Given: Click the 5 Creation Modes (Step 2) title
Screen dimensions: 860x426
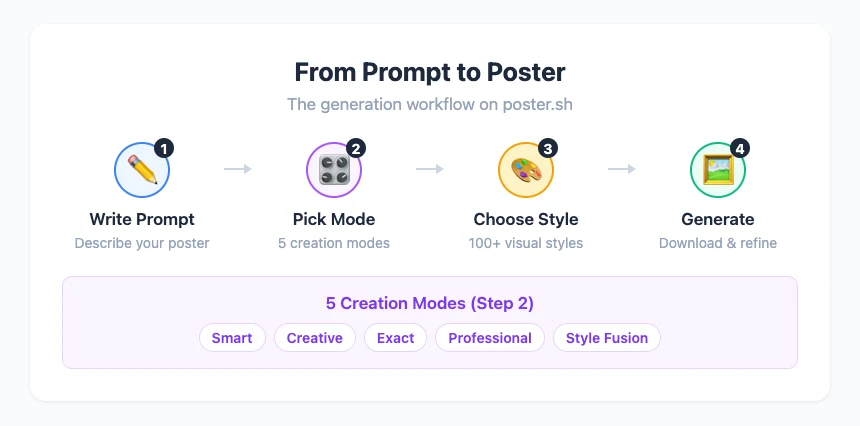Looking at the screenshot, I should [x=430, y=302].
